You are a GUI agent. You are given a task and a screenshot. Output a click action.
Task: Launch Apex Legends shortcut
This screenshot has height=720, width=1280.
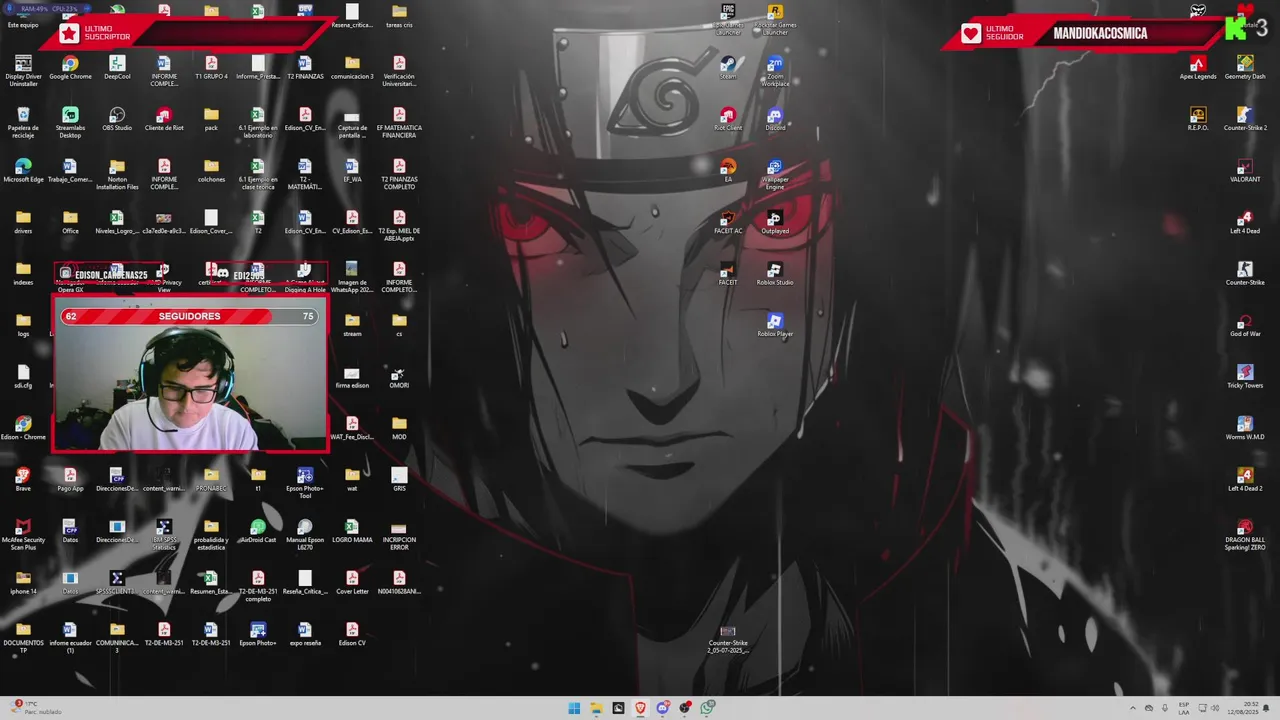point(1198,68)
